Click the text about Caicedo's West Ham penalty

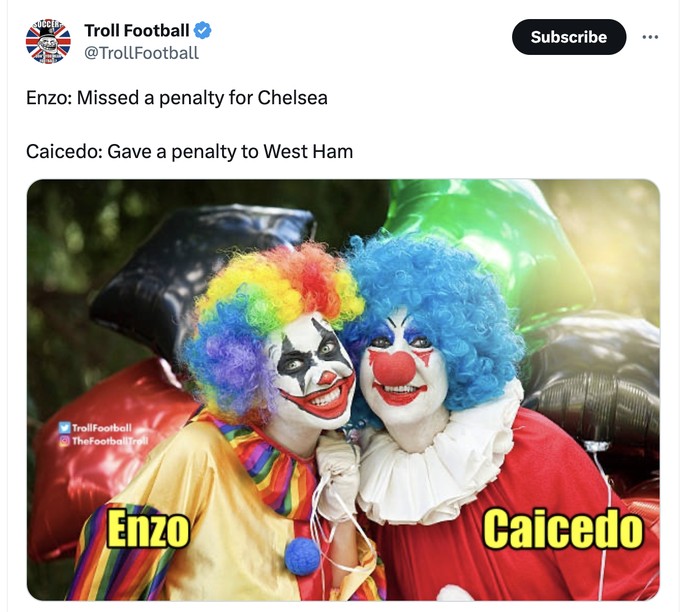(189, 151)
